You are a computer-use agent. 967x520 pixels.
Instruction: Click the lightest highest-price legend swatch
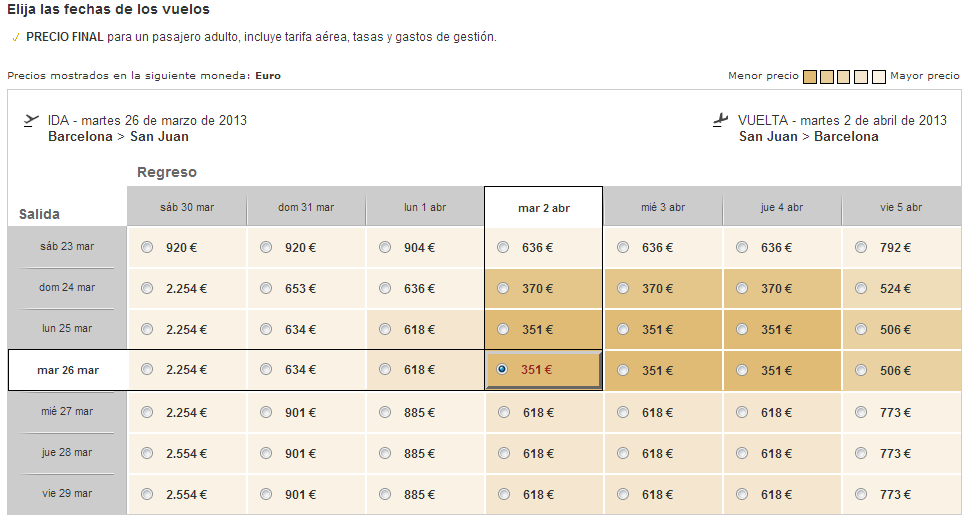pyautogui.click(x=879, y=77)
